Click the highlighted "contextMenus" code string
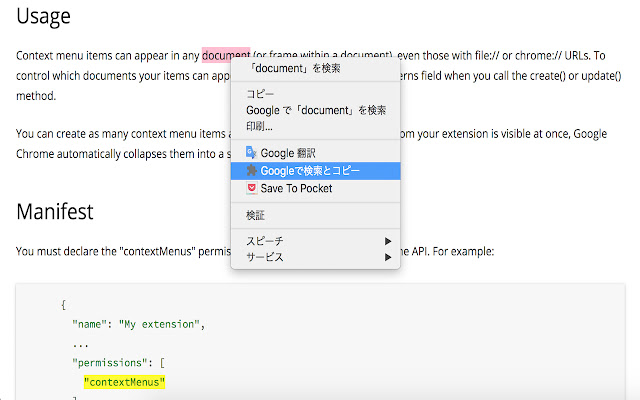The image size is (640, 400). 124,382
